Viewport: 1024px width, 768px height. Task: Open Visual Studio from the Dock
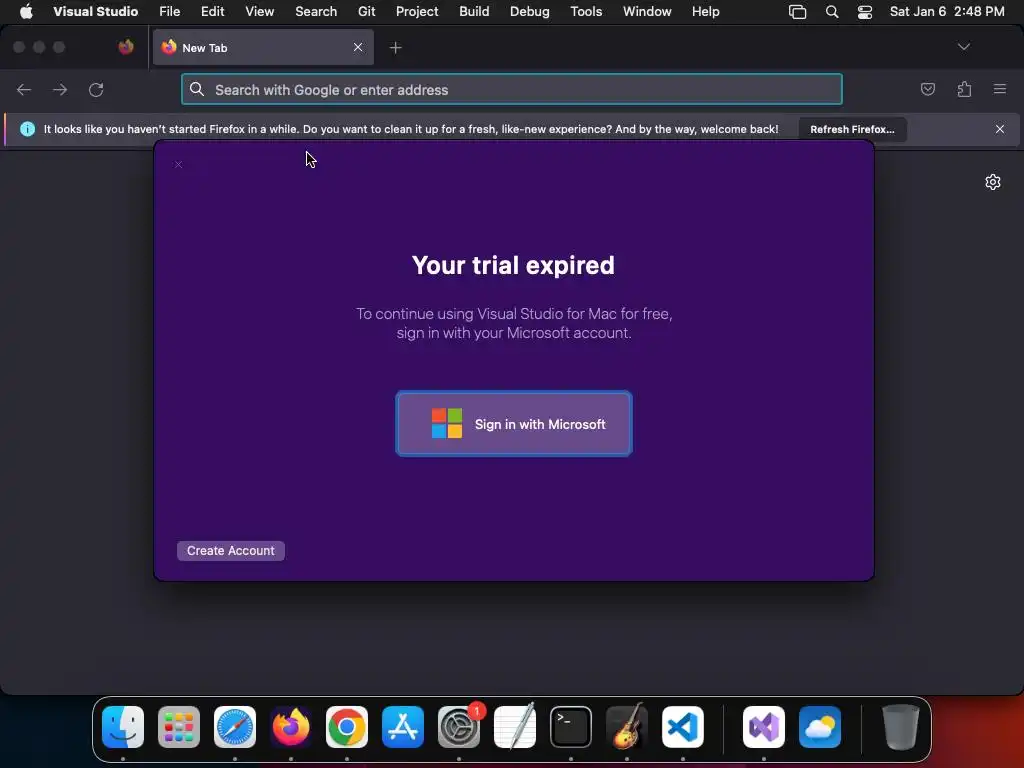point(764,727)
